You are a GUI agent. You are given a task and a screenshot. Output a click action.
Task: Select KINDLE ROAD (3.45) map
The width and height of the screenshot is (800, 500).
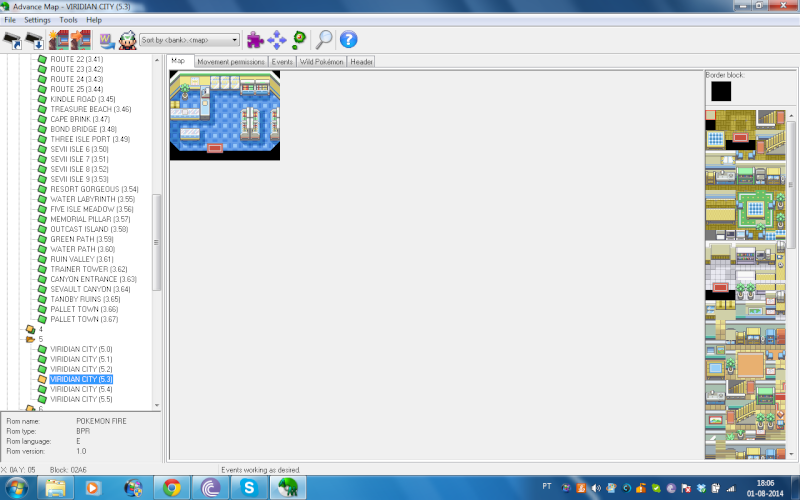click(83, 99)
